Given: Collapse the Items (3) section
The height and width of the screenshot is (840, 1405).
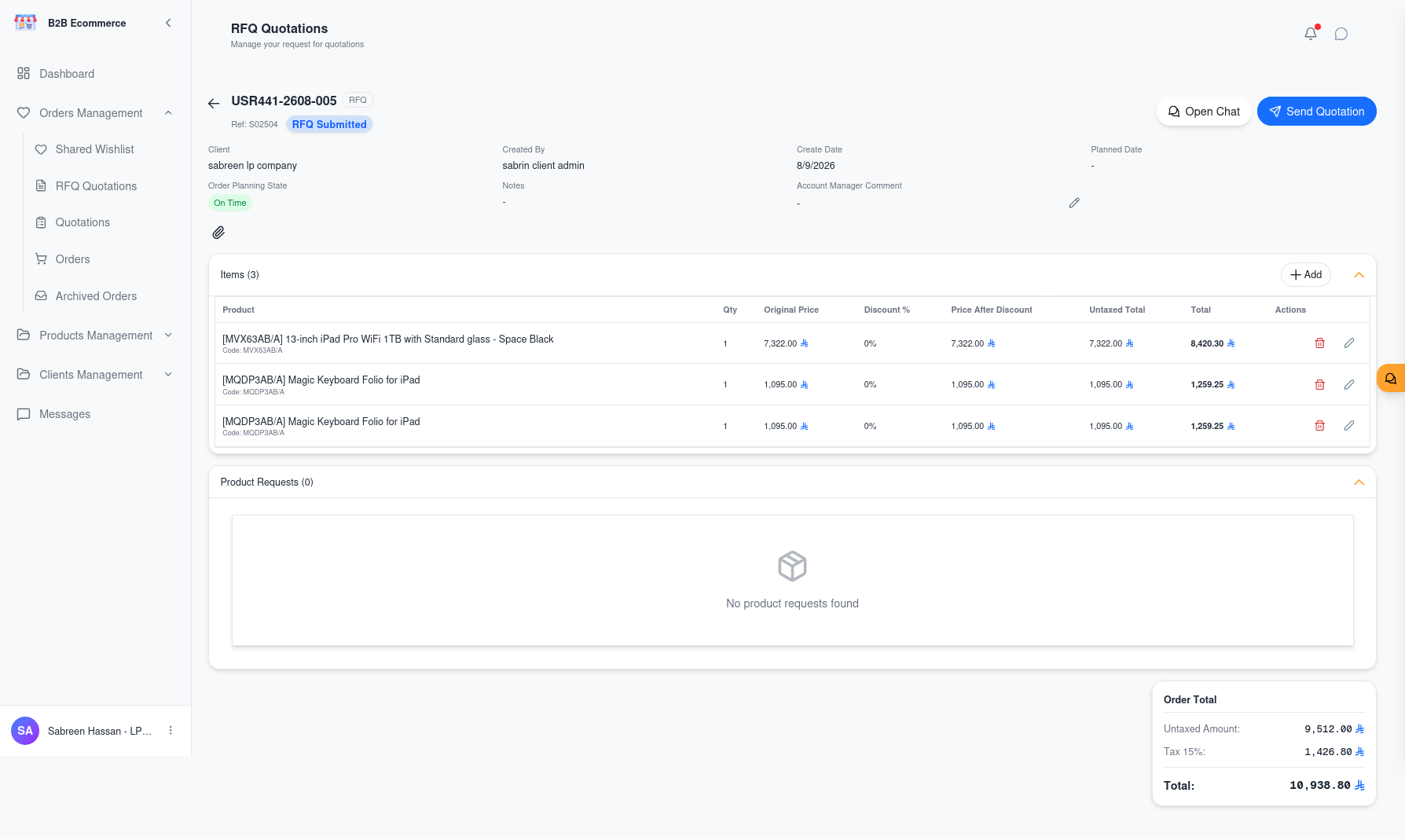Looking at the screenshot, I should pyautogui.click(x=1359, y=275).
